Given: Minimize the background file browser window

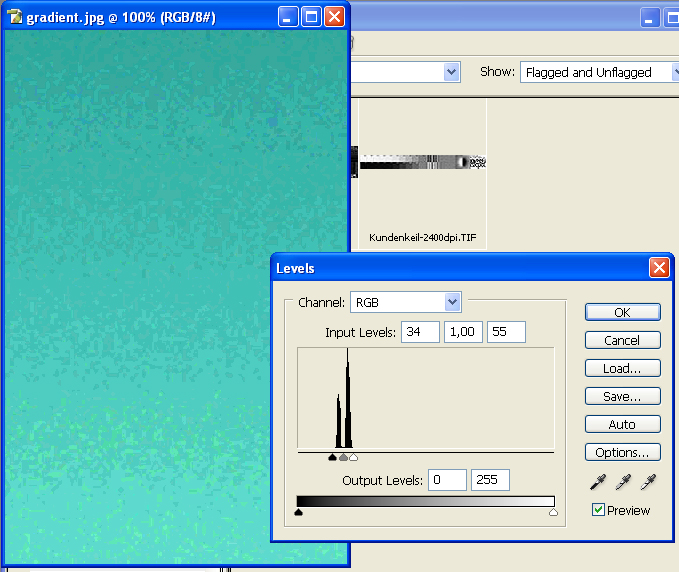Looking at the screenshot, I should (x=649, y=18).
